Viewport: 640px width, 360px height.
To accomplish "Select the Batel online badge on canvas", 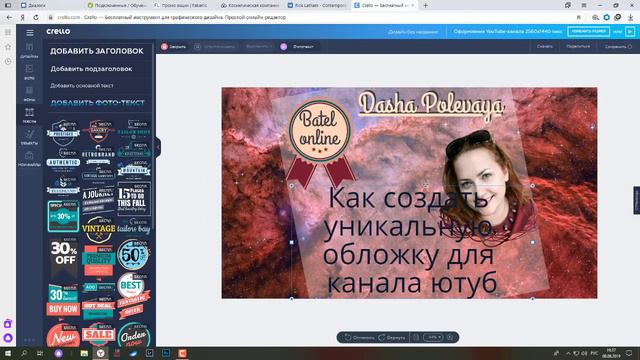I will click(x=320, y=143).
